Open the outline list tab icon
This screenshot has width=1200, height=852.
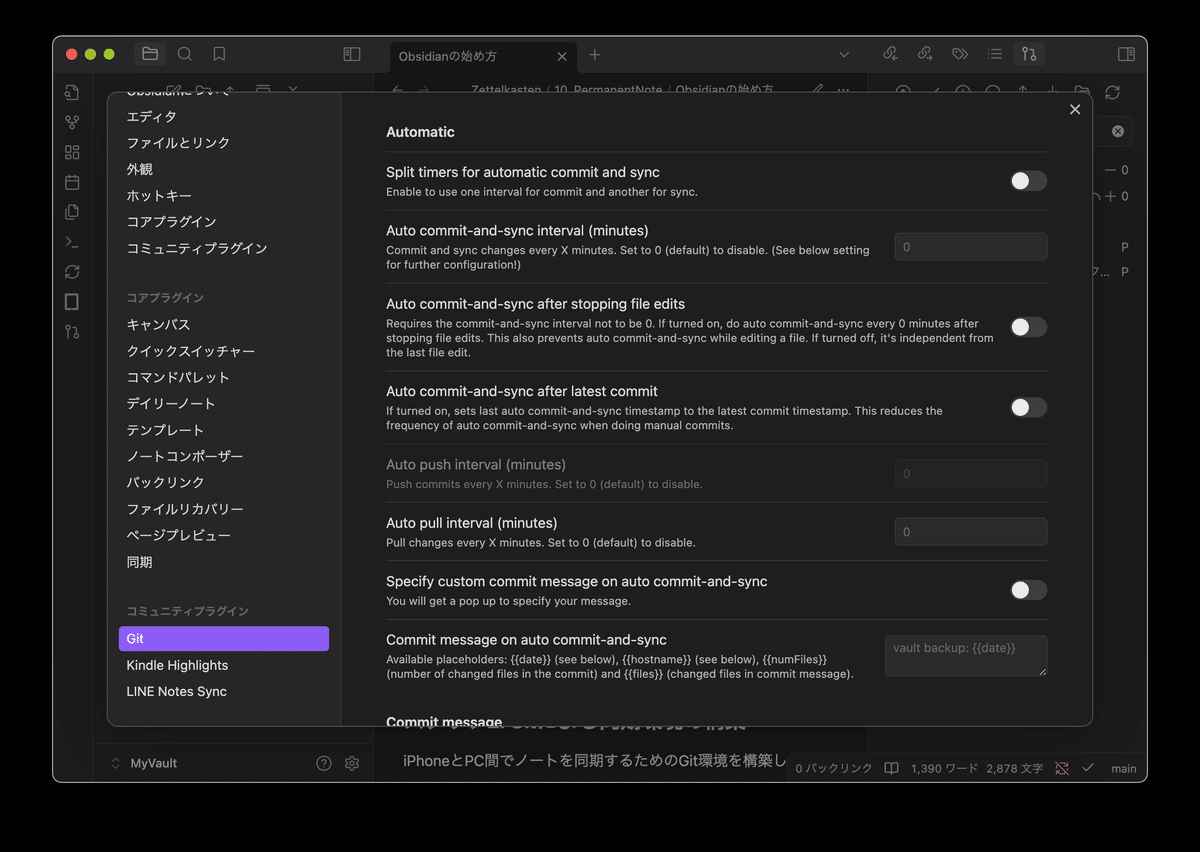coord(994,54)
